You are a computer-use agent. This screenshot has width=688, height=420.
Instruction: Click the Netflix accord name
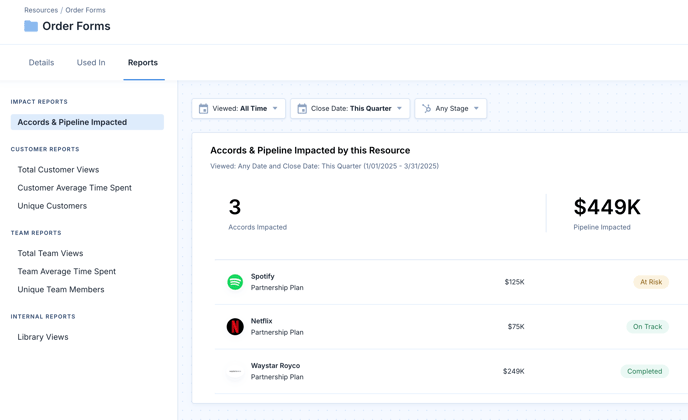point(262,321)
